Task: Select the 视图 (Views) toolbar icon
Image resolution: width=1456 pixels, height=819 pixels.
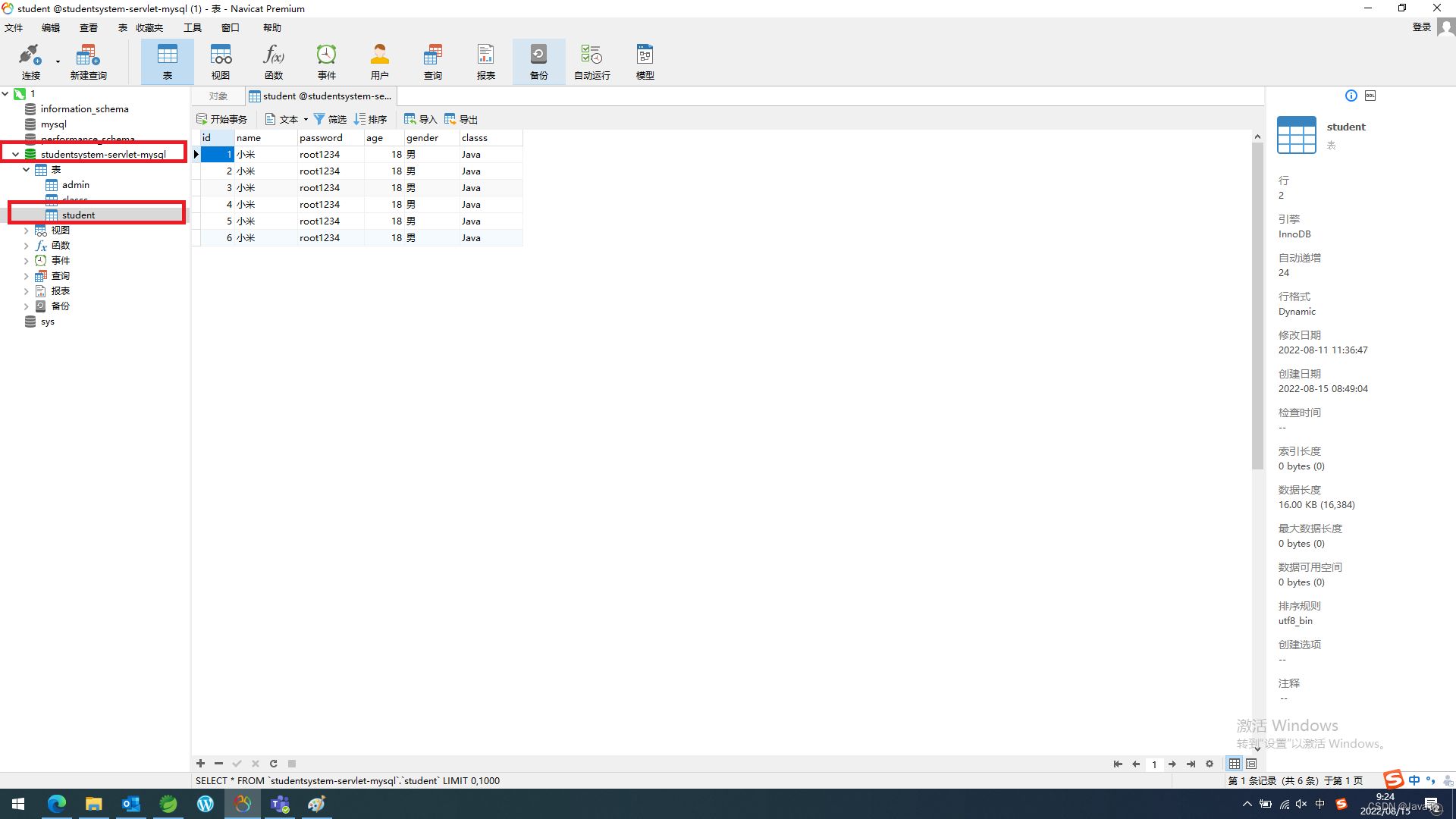Action: (220, 61)
